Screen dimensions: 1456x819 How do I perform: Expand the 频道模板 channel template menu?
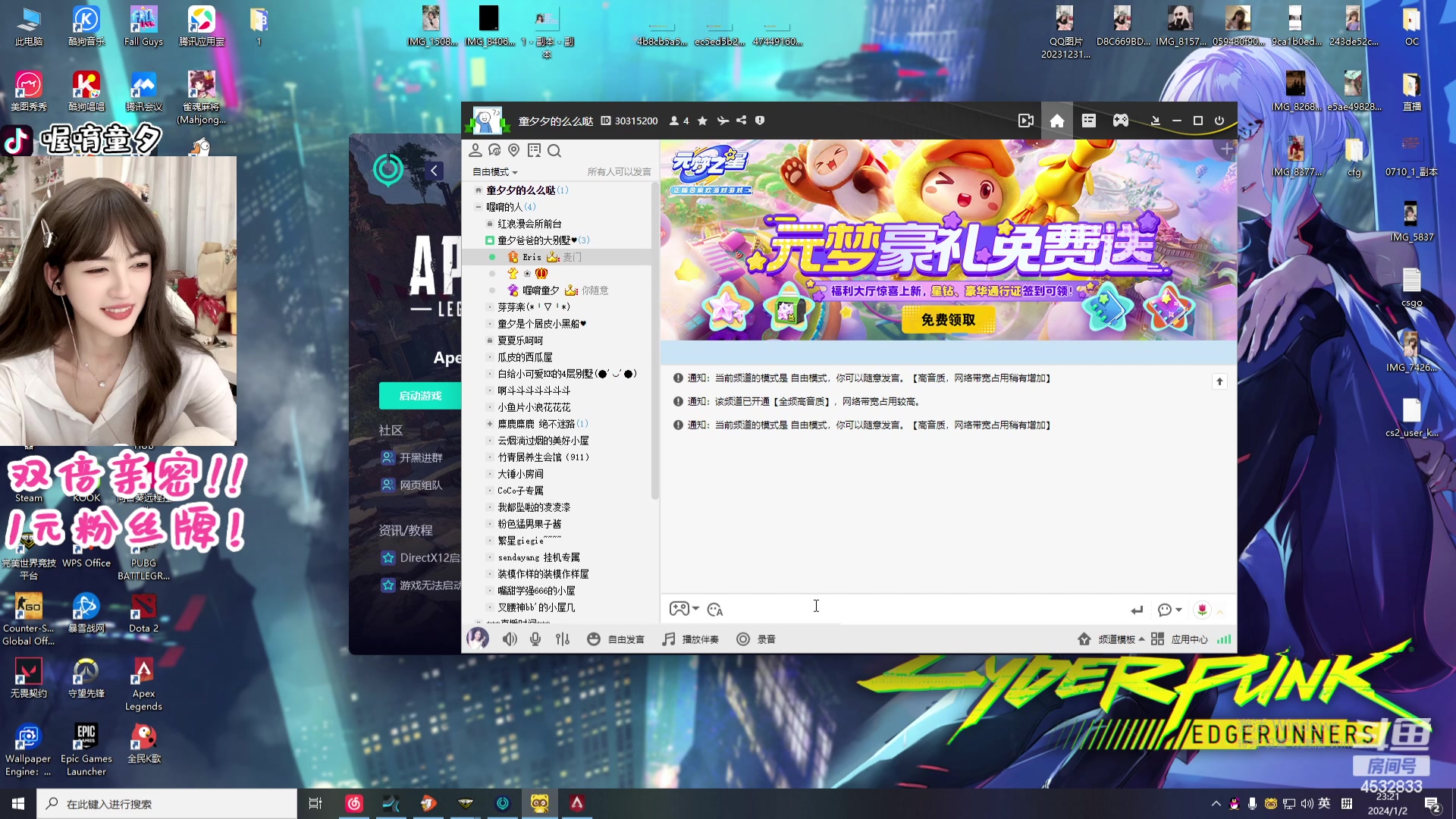tap(1111, 639)
